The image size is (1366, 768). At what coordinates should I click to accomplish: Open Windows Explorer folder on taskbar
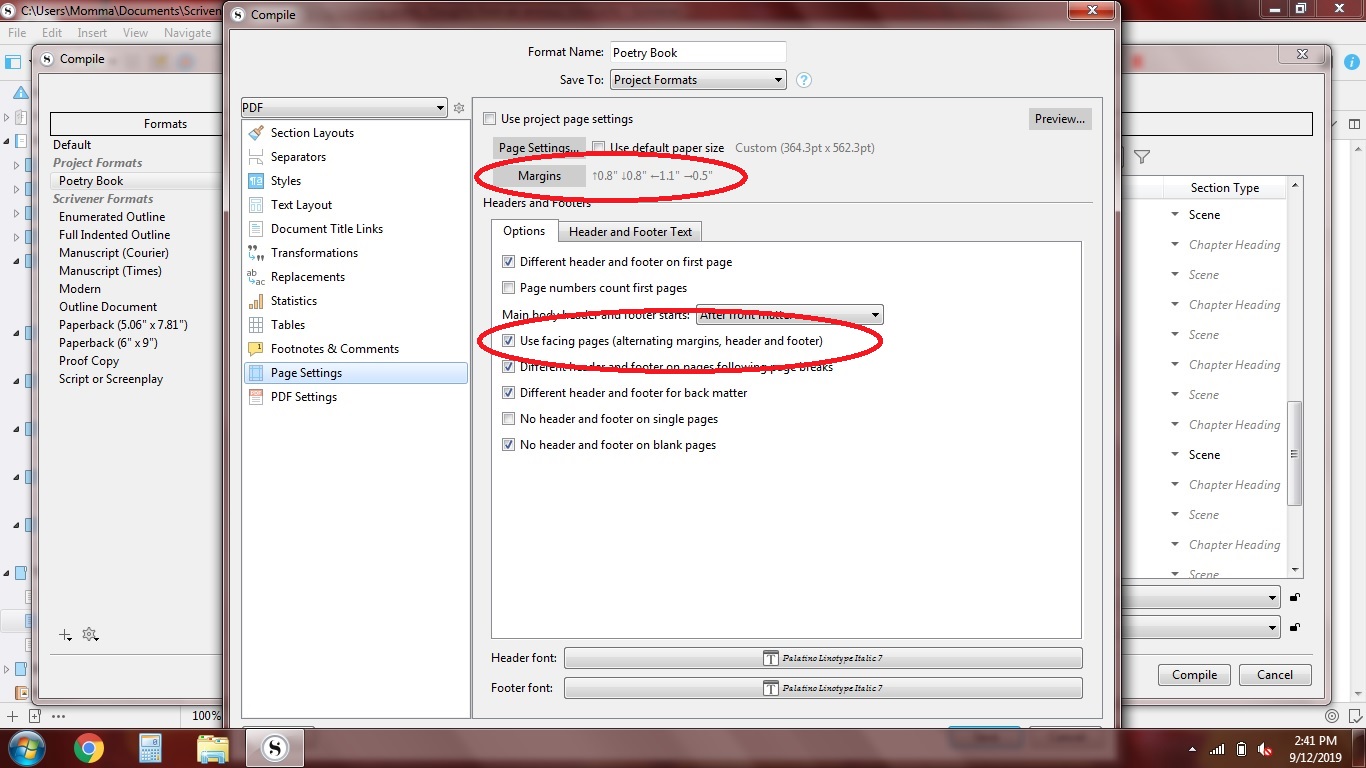[212, 748]
